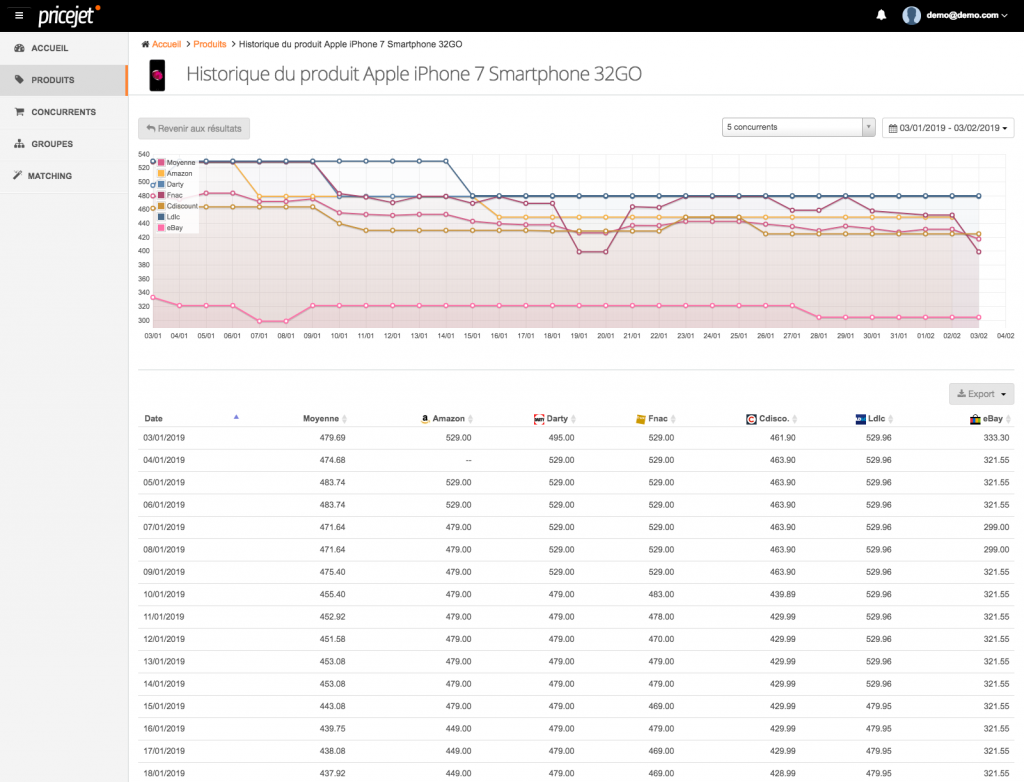Click the Ldlc logo in table header

860,419
